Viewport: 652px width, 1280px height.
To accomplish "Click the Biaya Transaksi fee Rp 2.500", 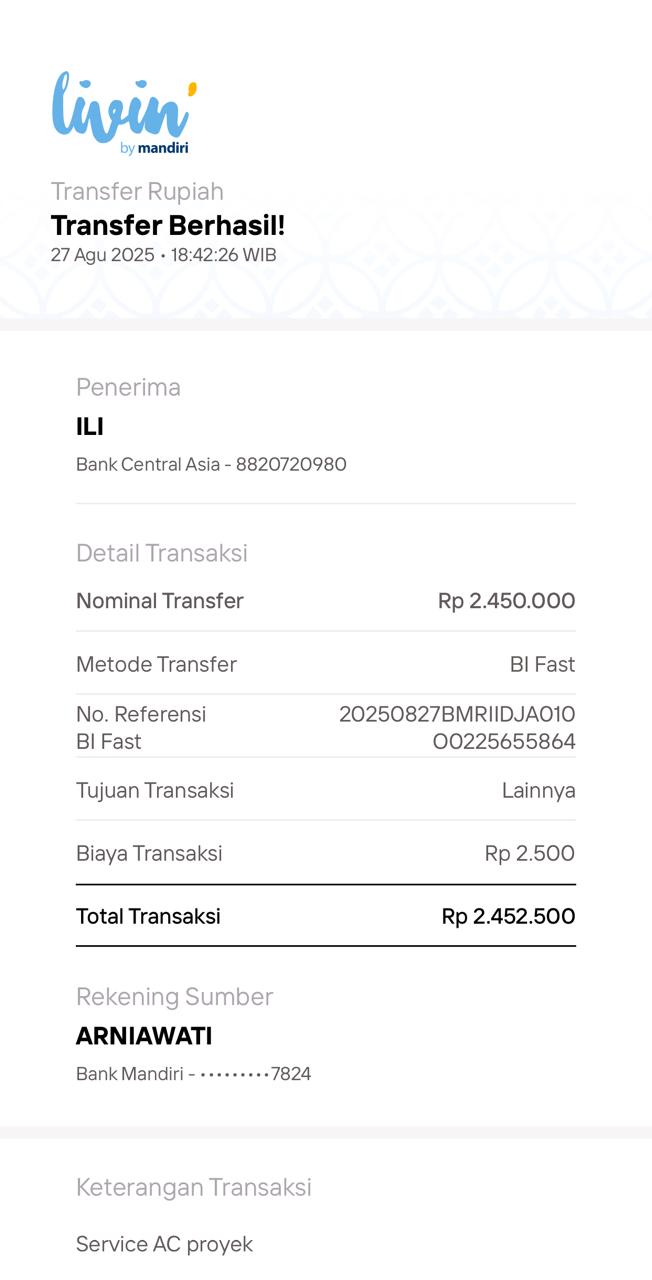I will click(529, 853).
